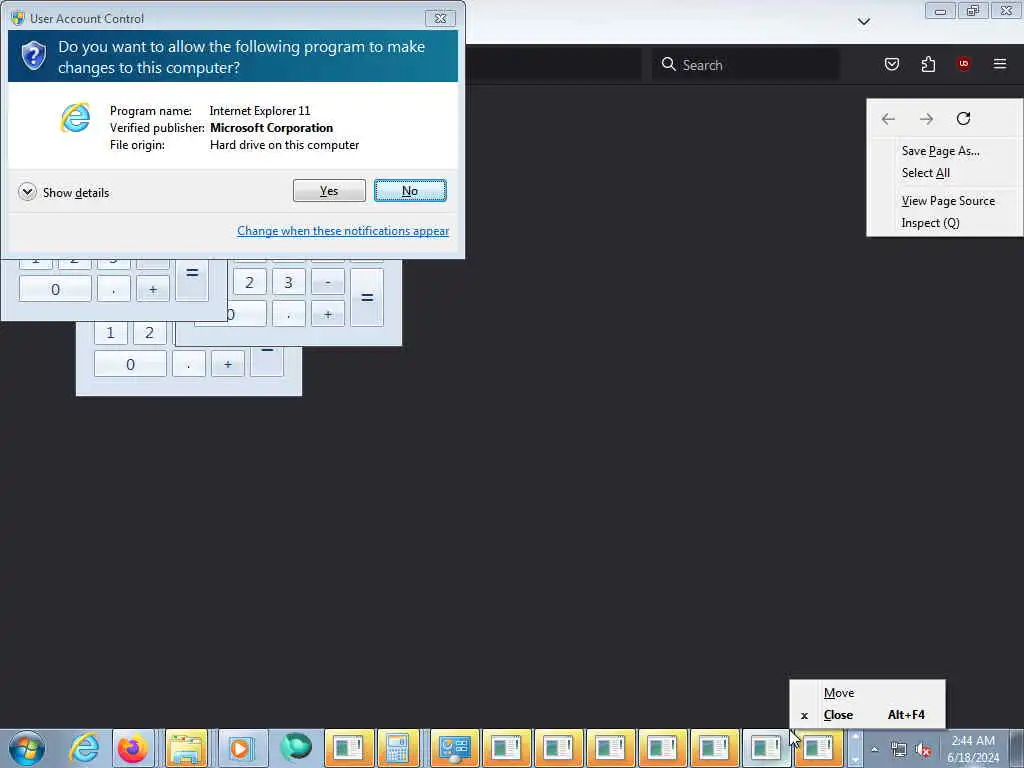Switch to Firefox from the taskbar
This screenshot has width=1024, height=768.
133,748
